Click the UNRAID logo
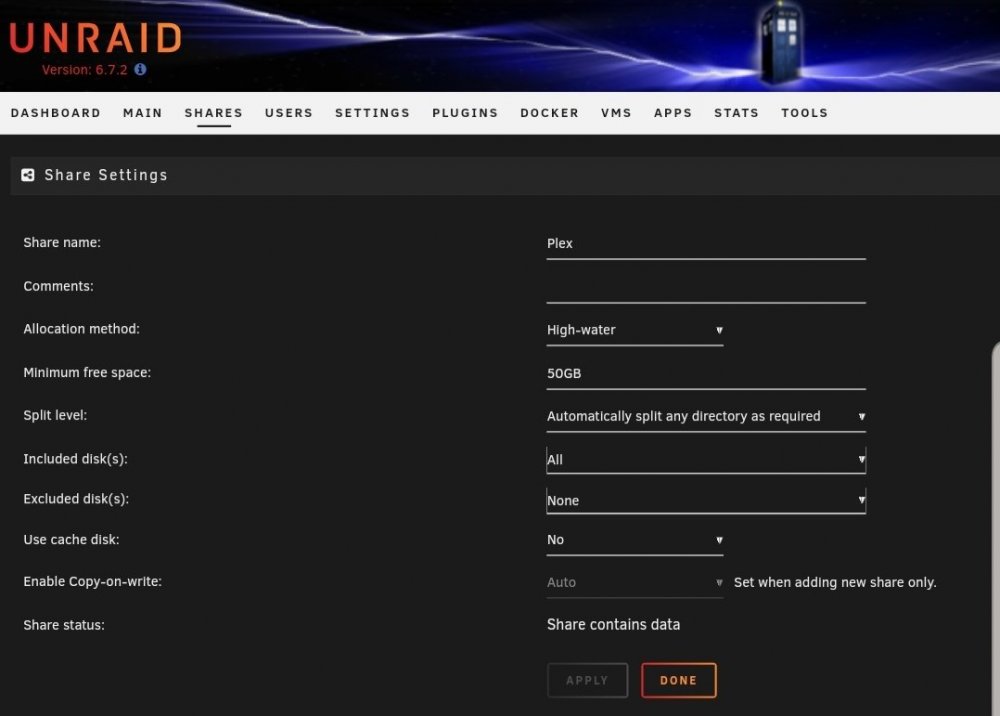 click(96, 38)
